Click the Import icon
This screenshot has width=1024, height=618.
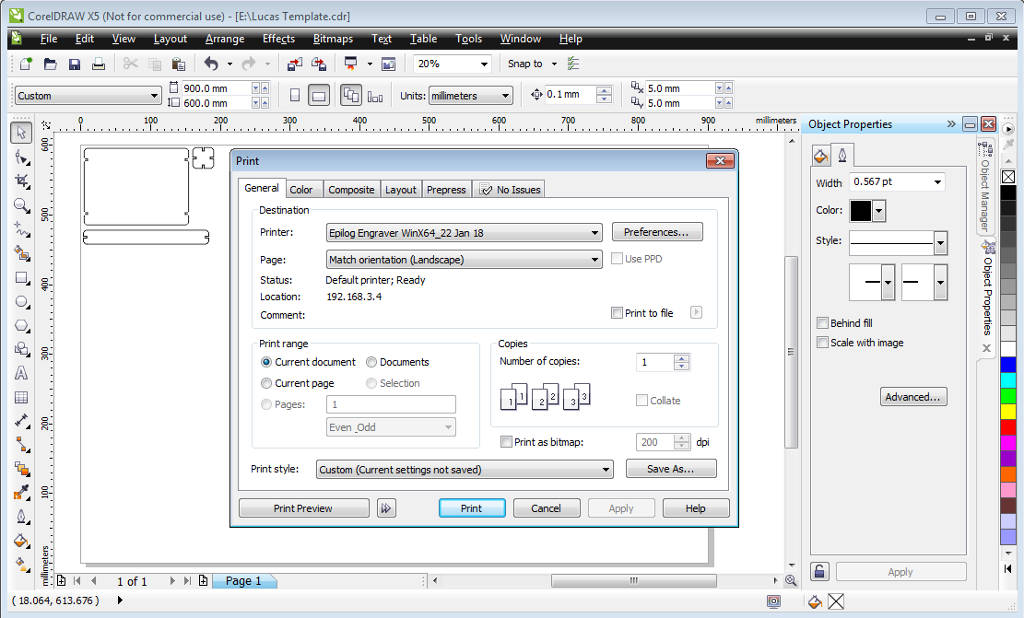pyautogui.click(x=295, y=64)
